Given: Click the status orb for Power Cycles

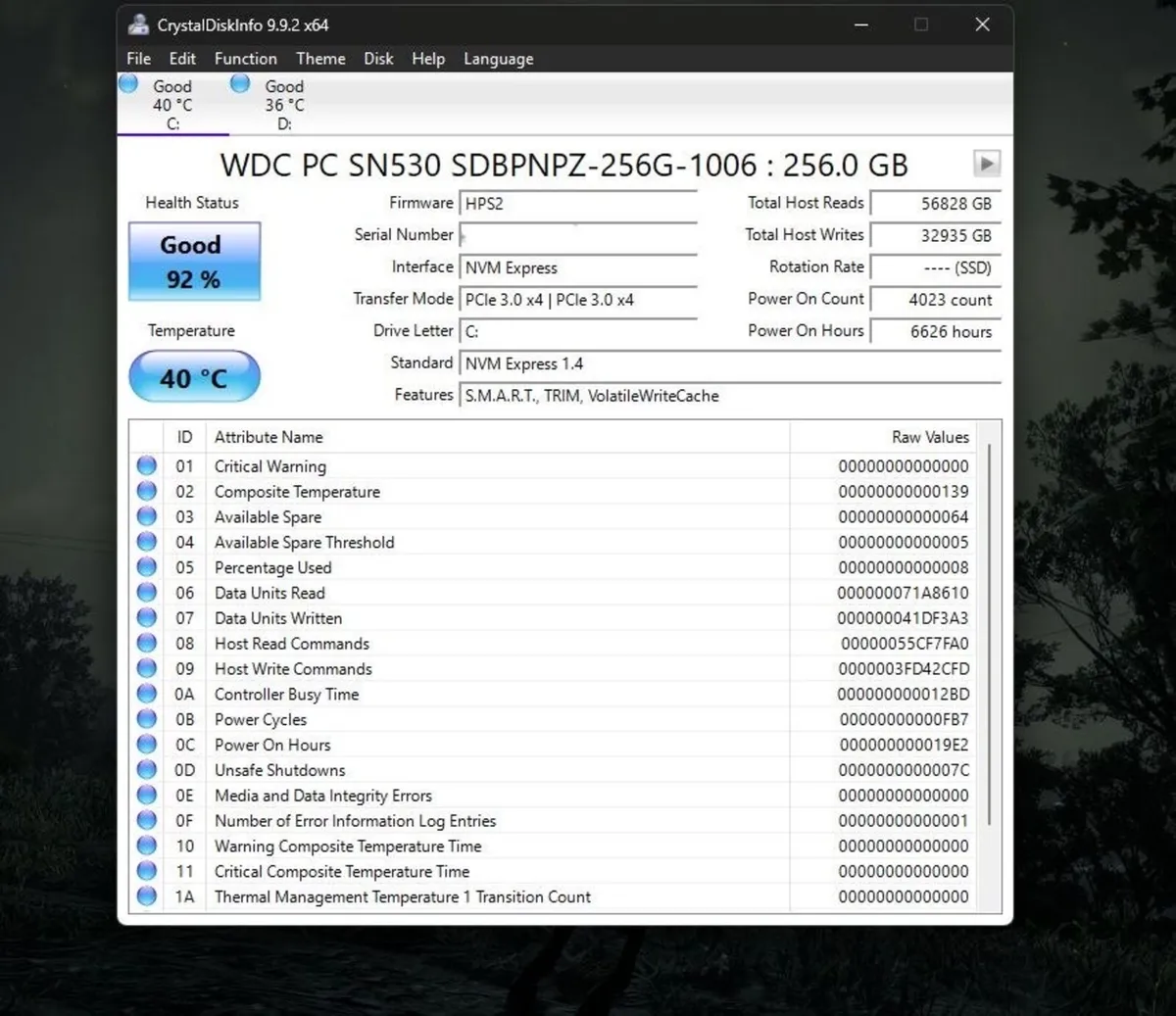Looking at the screenshot, I should point(147,719).
